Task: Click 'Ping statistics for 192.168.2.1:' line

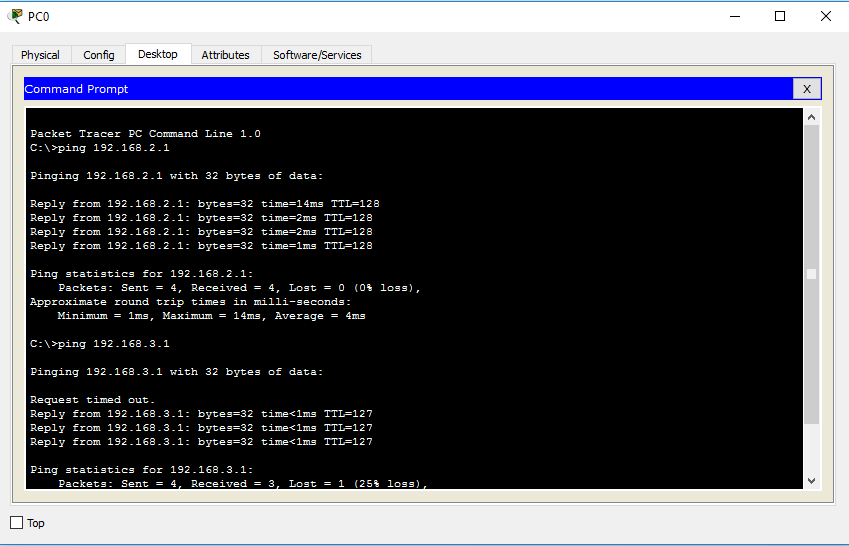Action: (142, 274)
